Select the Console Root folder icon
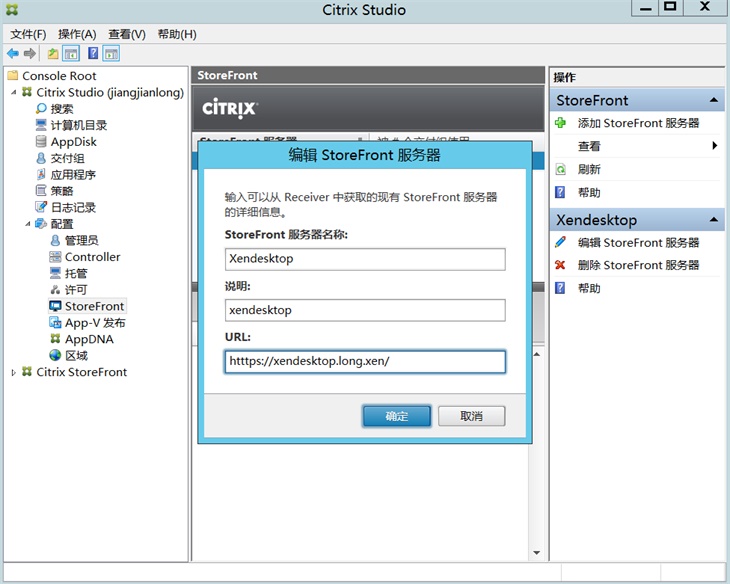Screen dimensions: 730x584 (x=13, y=75)
